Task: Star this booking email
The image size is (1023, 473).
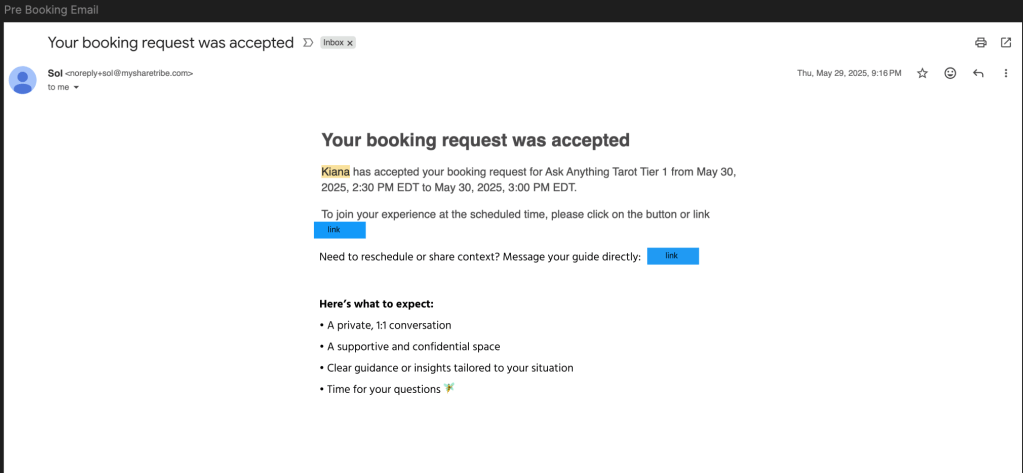Action: 923,73
